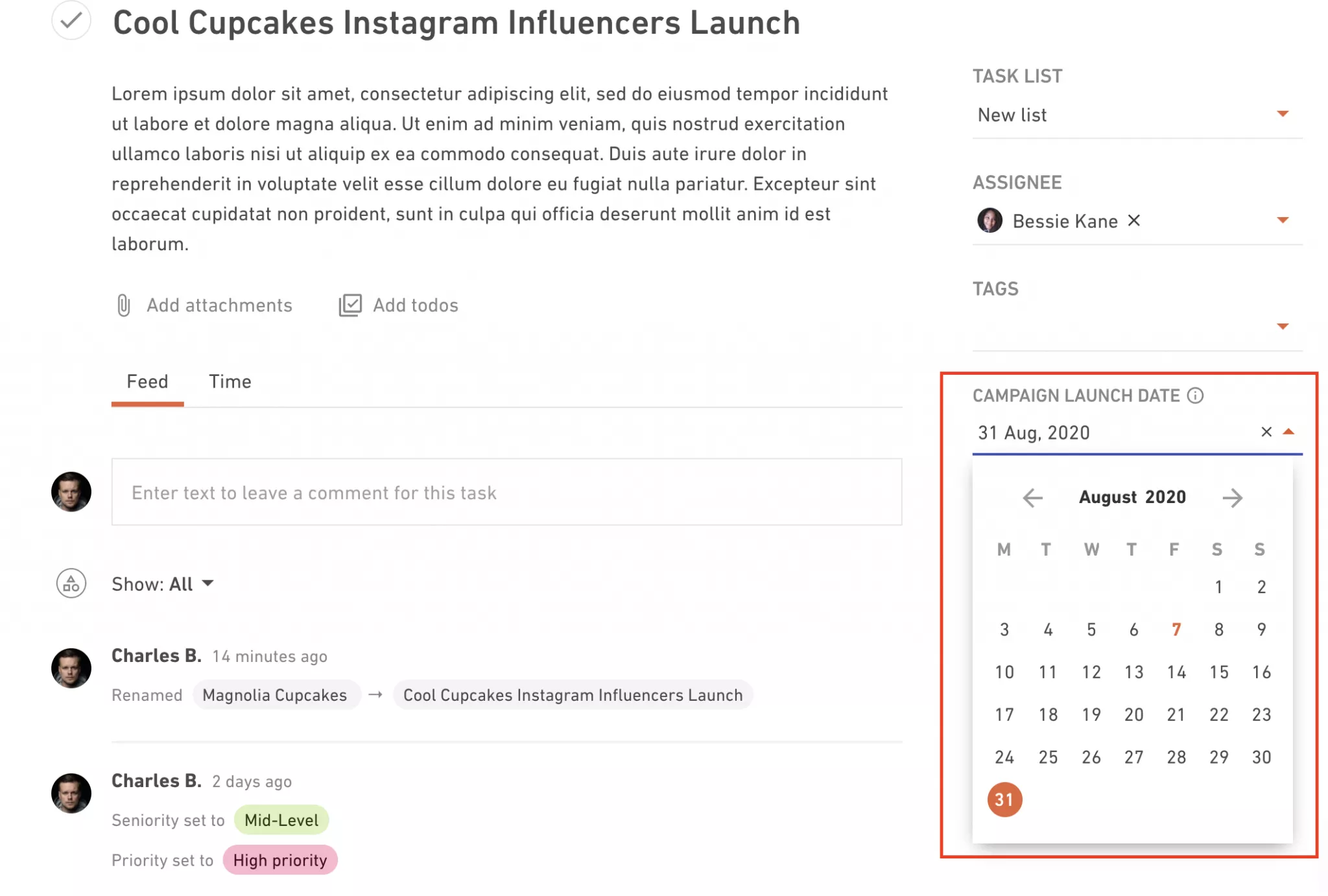
Task: Open the Show: All filter dropdown
Action: point(163,584)
